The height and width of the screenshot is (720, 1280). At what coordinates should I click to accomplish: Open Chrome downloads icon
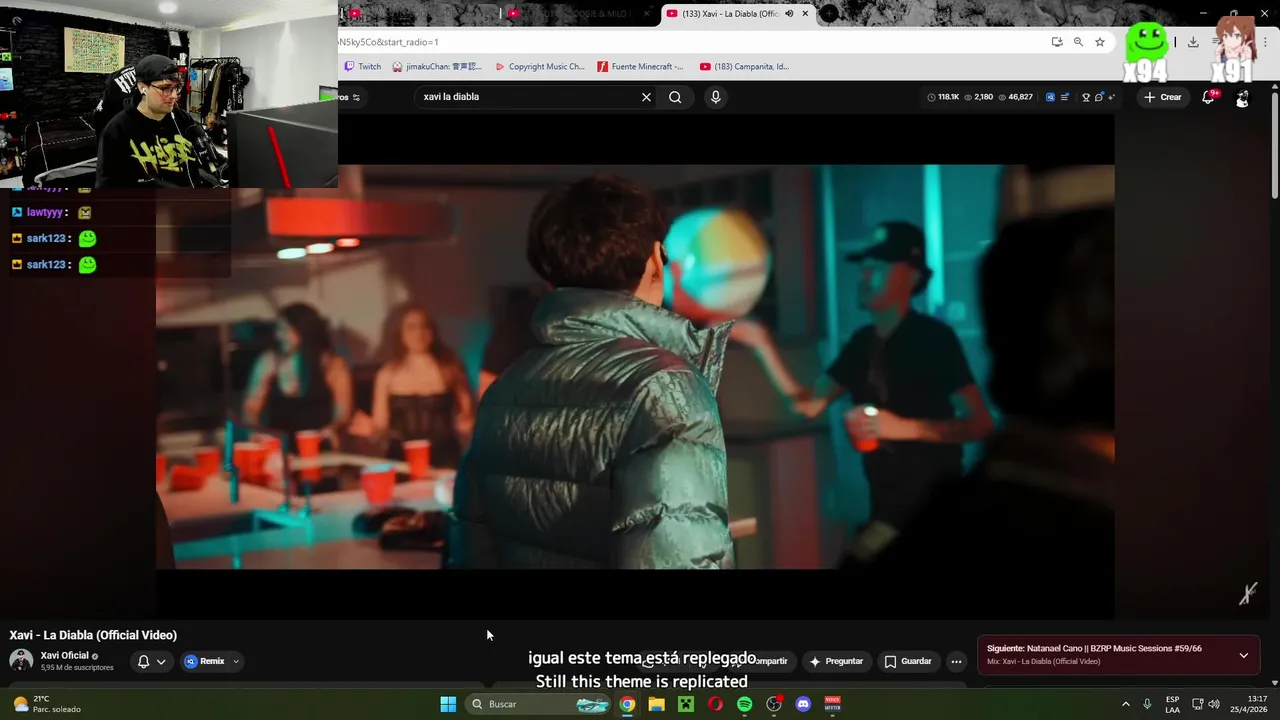point(1193,42)
